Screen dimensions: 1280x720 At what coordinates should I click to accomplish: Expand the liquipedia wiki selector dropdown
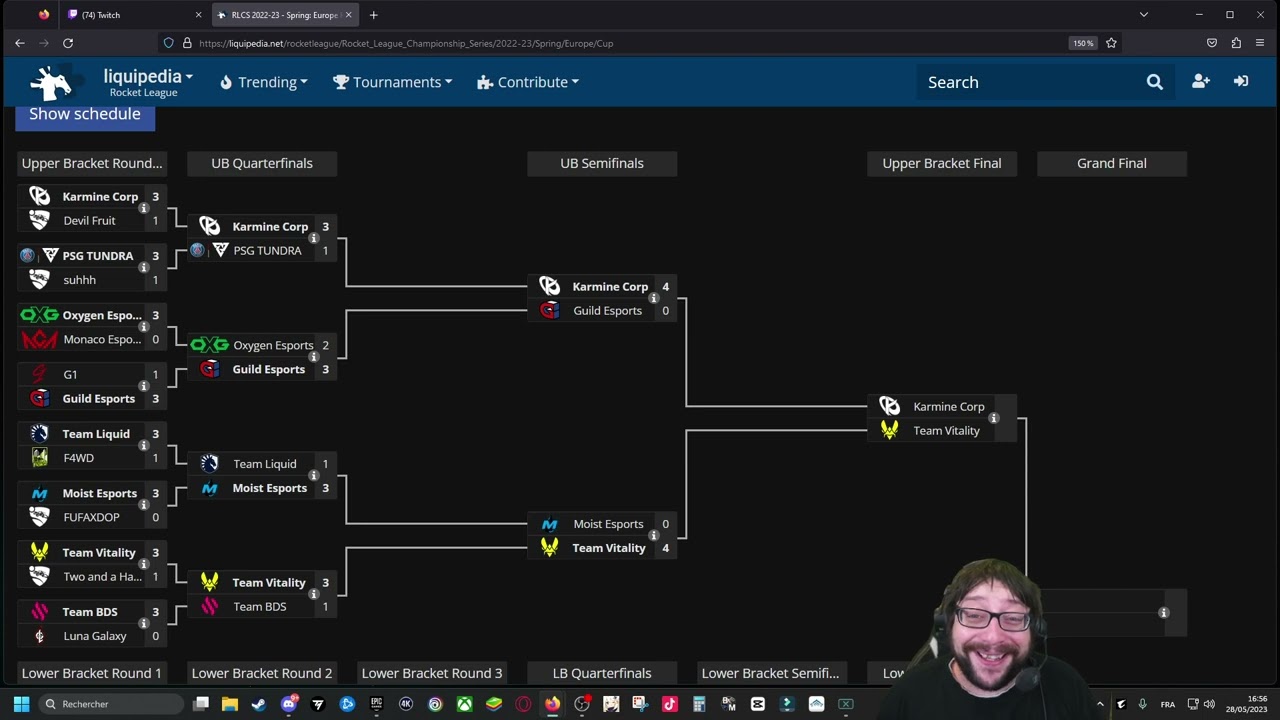tap(148, 76)
